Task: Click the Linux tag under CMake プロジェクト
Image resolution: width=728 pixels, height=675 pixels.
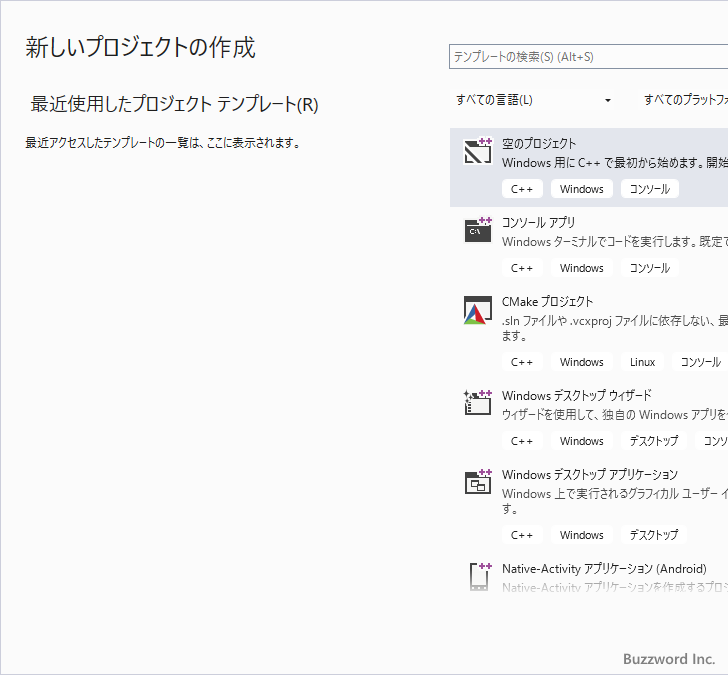Action: (x=643, y=362)
